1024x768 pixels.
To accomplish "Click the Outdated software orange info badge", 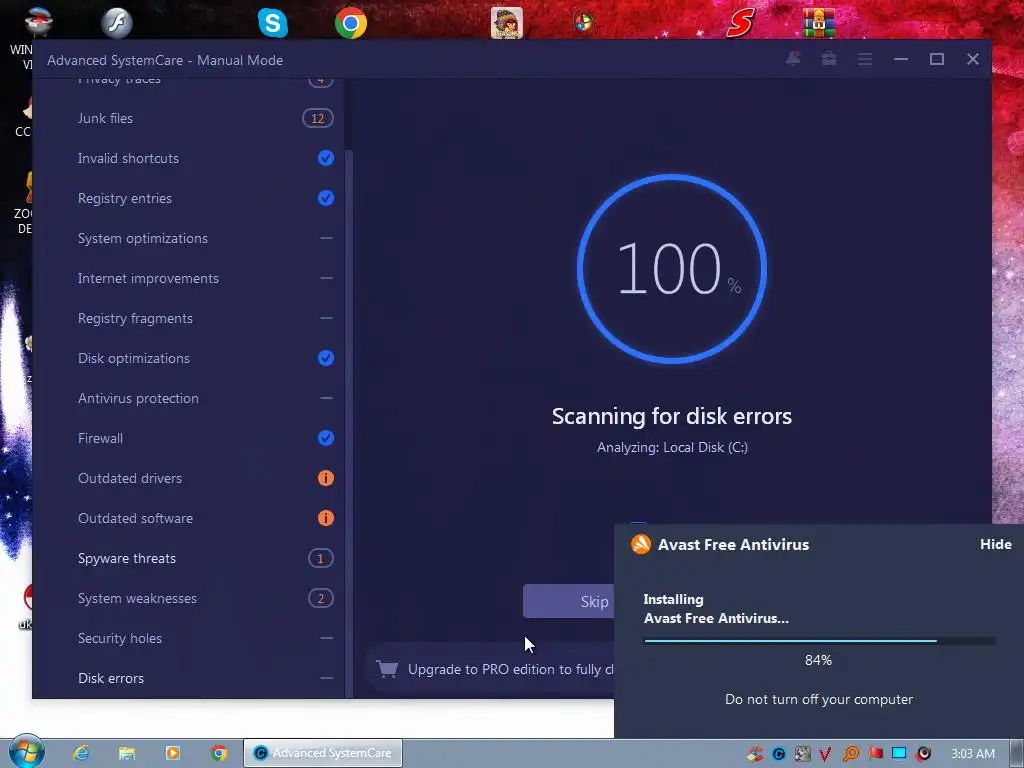I will coord(325,518).
